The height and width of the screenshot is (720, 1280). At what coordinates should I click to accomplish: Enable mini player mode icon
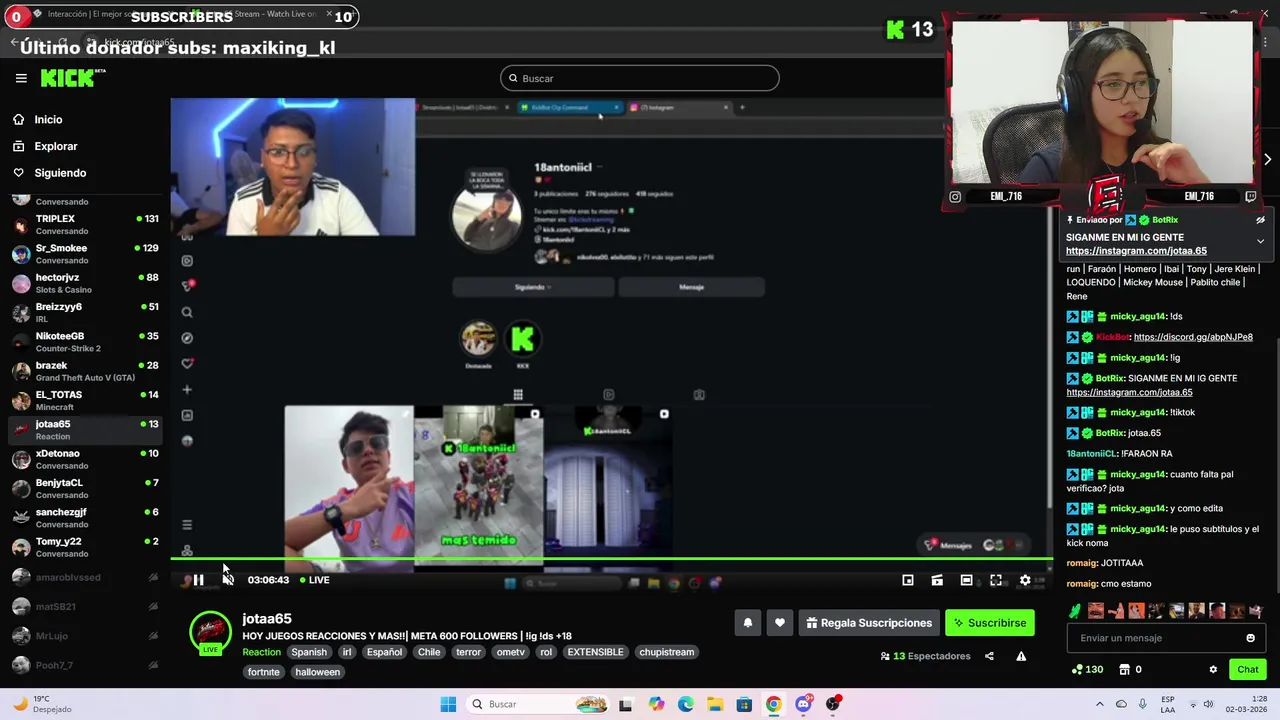(908, 580)
